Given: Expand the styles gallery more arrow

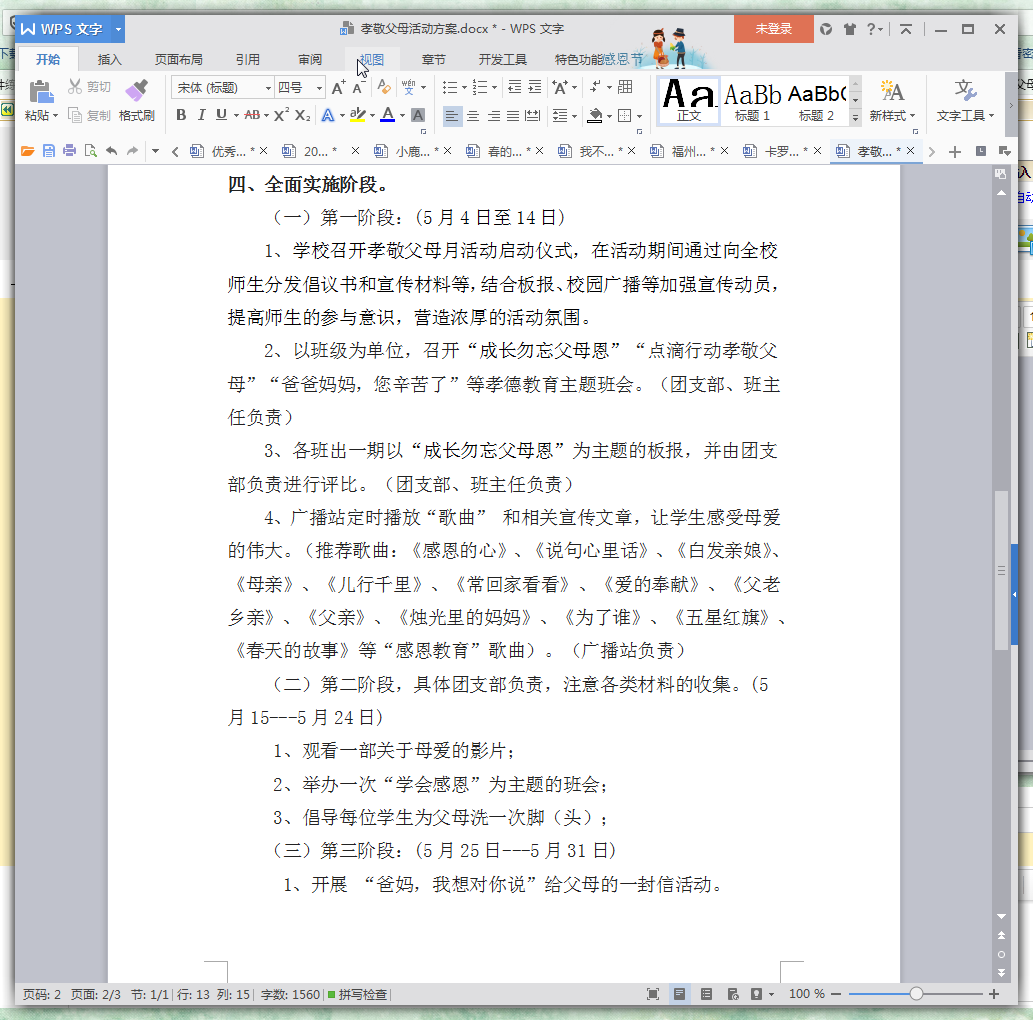Looking at the screenshot, I should point(855,118).
